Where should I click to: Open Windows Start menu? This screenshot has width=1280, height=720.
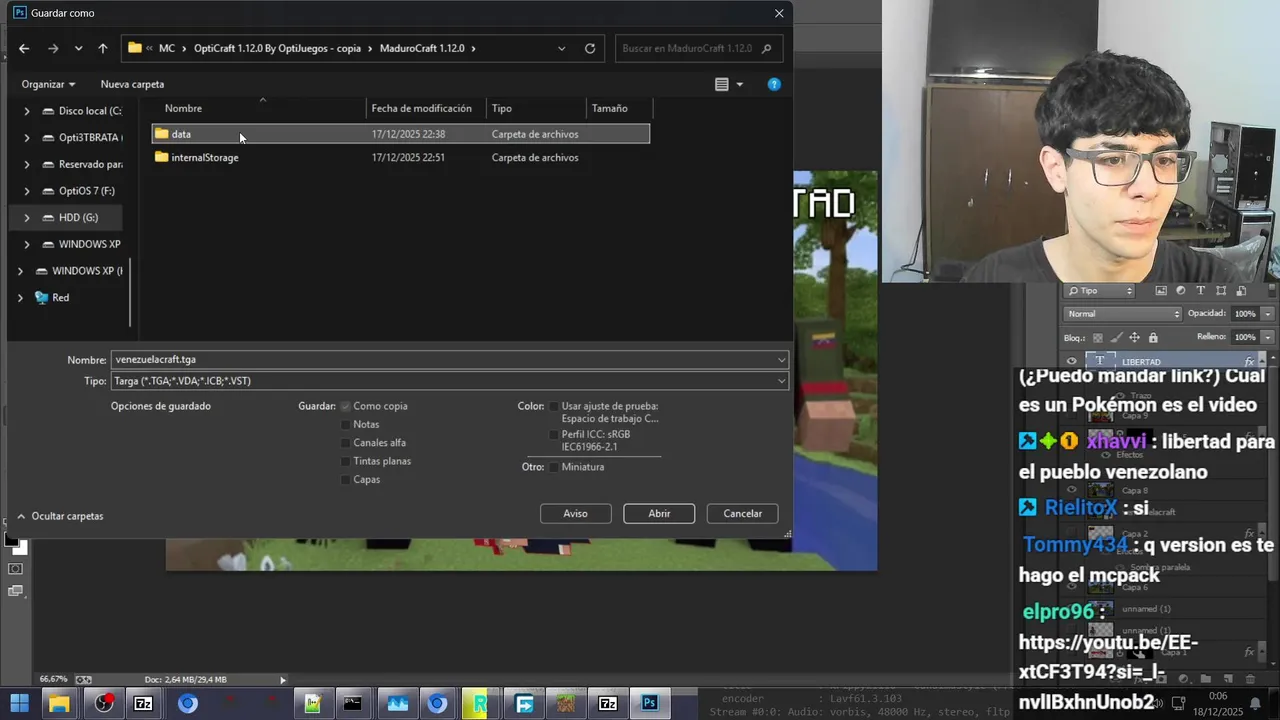pyautogui.click(x=19, y=703)
